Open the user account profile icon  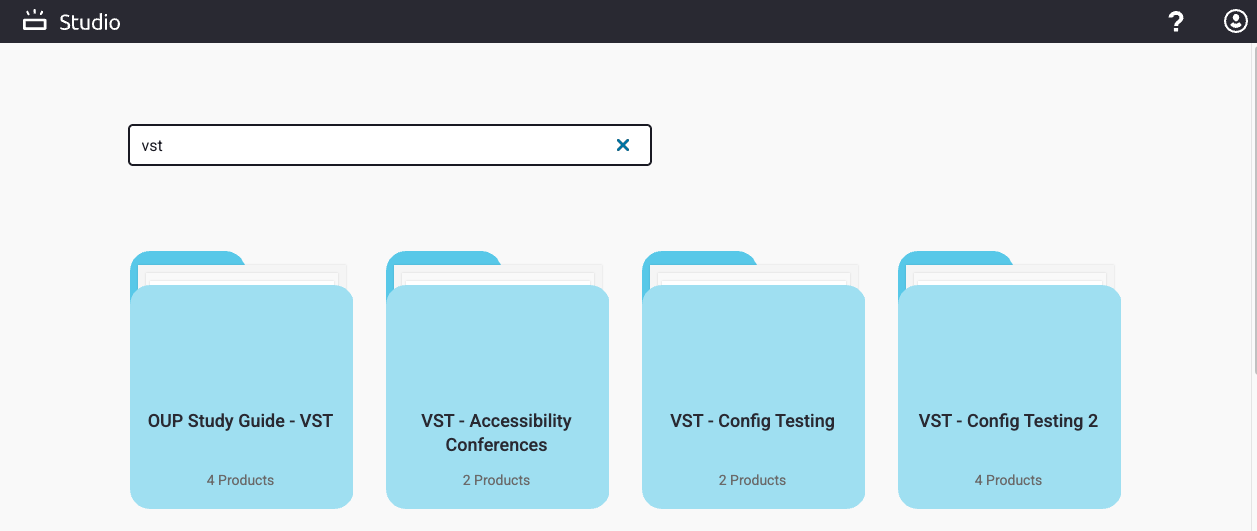[x=1235, y=21]
